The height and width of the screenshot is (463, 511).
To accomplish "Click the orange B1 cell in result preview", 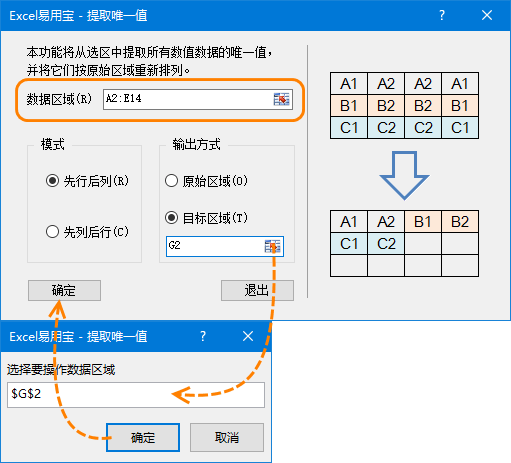I will tap(423, 222).
